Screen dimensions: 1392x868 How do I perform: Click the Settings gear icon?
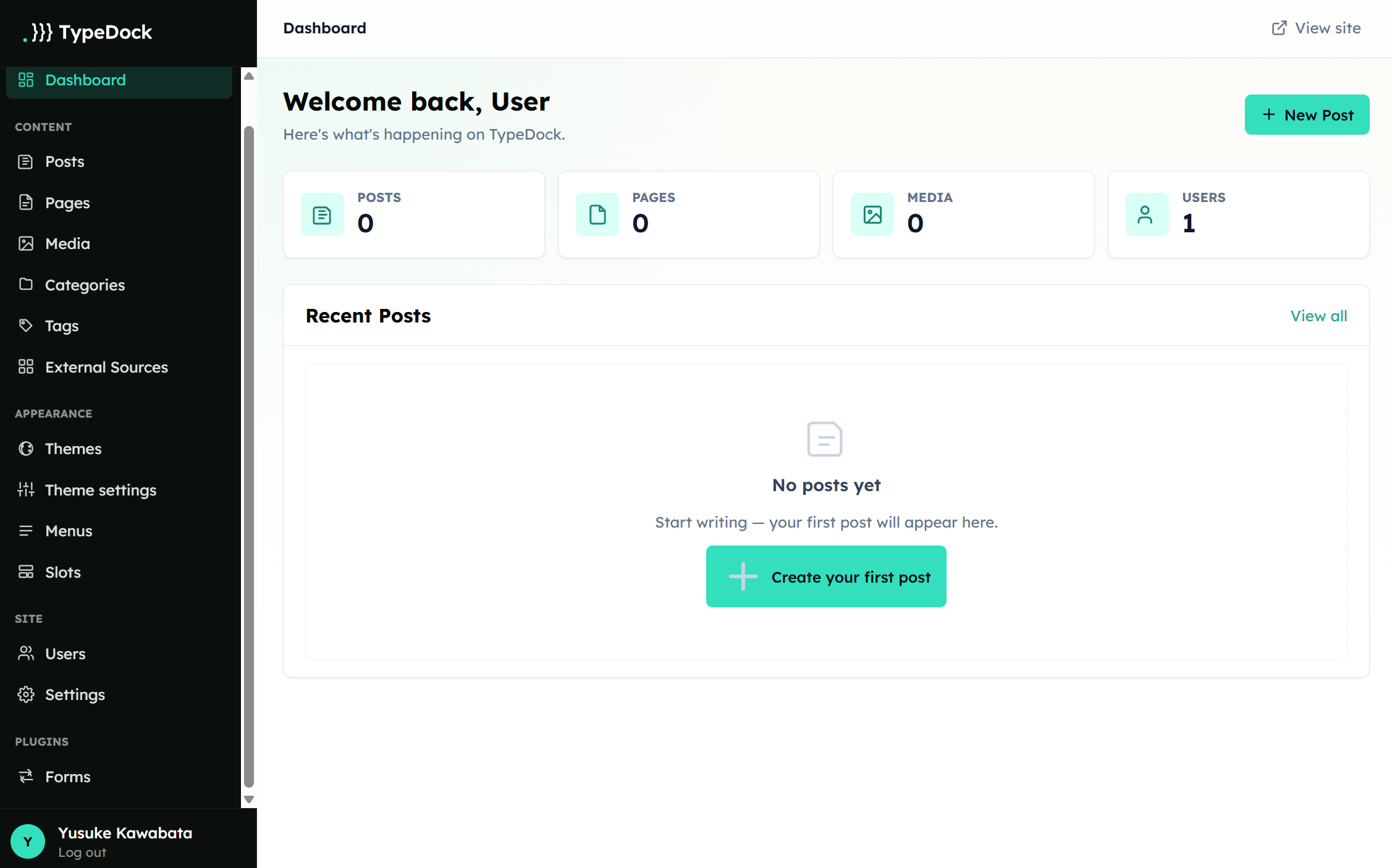(26, 694)
